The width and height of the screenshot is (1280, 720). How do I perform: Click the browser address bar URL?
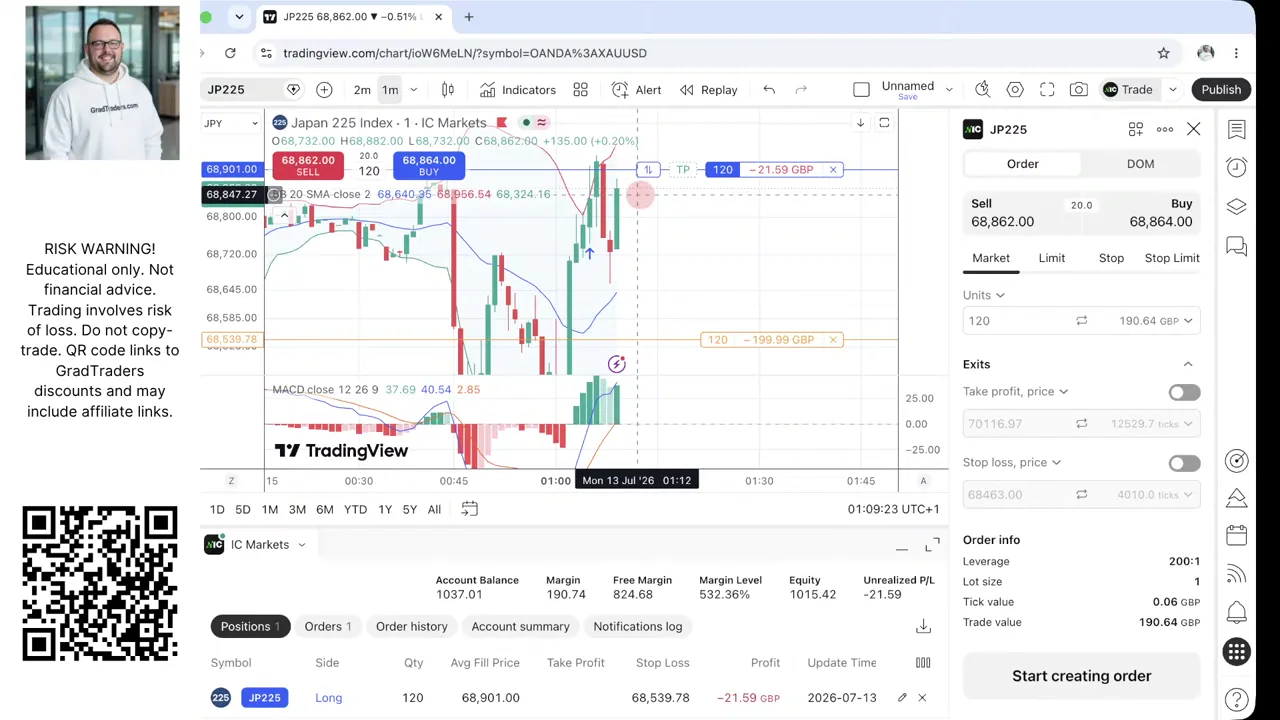[x=465, y=53]
